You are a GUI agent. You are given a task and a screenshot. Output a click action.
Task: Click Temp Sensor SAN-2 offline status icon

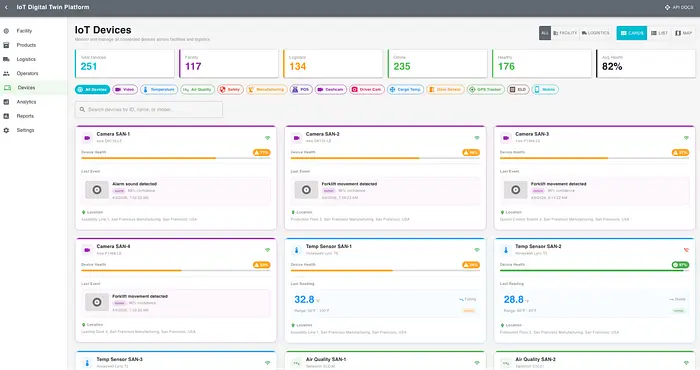686,250
